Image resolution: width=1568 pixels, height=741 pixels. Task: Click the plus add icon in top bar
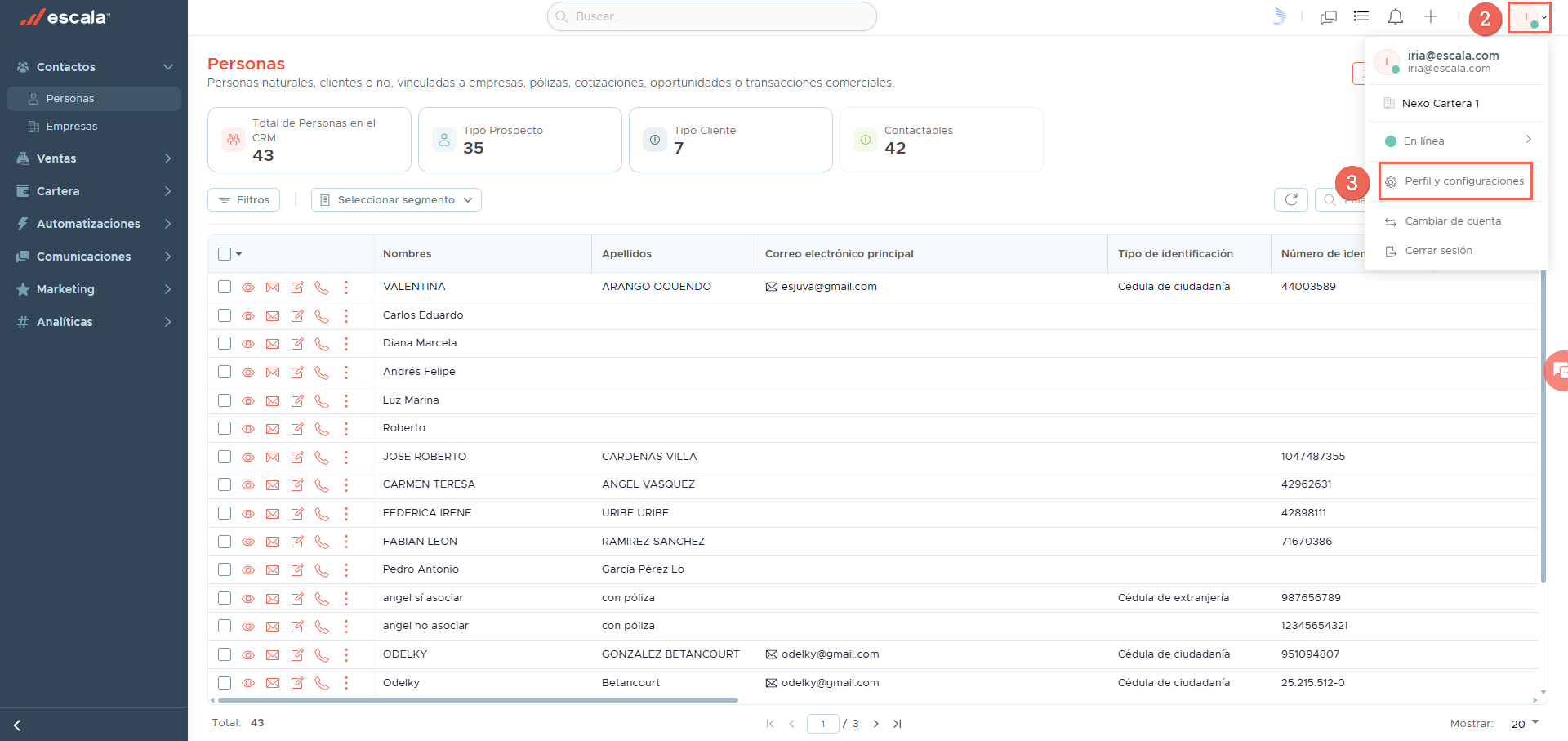point(1431,16)
